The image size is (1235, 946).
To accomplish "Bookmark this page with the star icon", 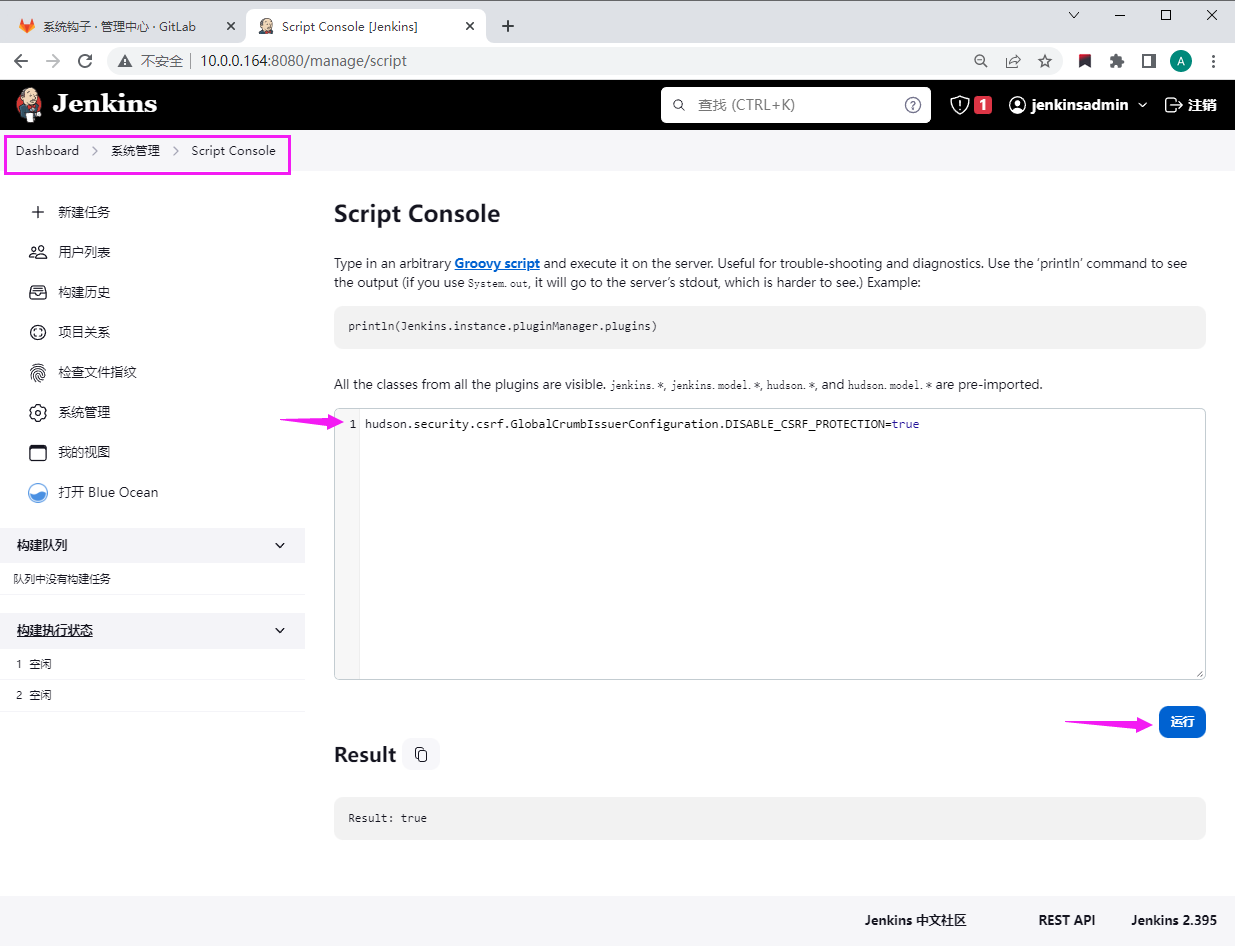I will coord(1045,61).
